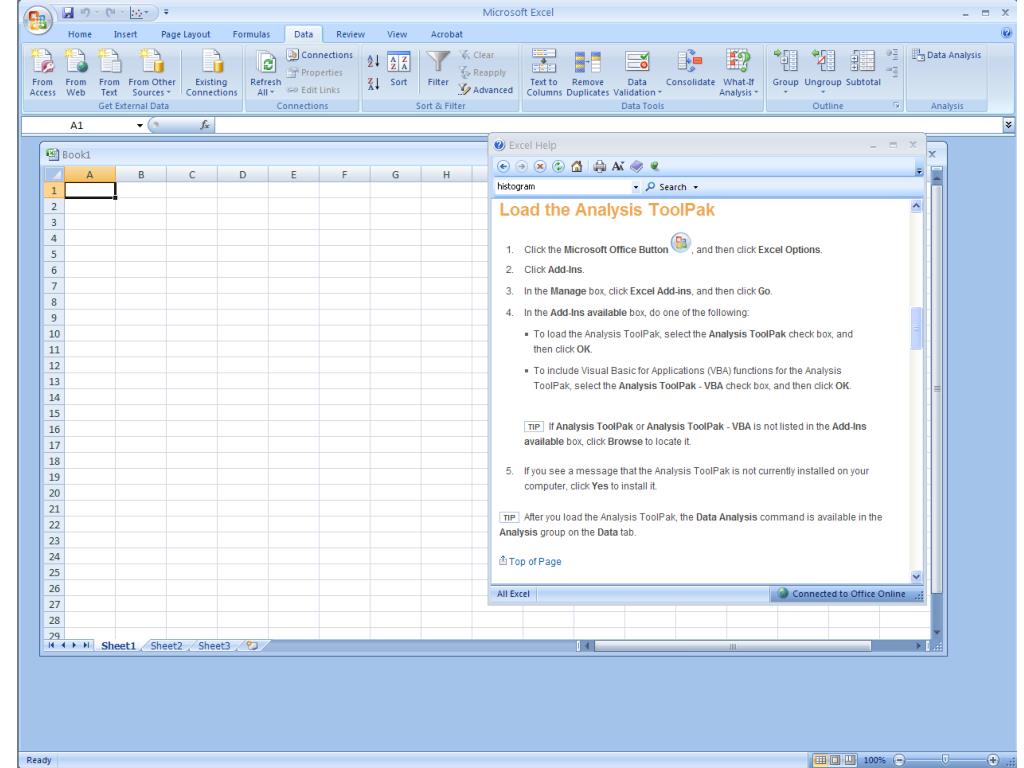The image size is (1024, 768).
Task: Go to Excel Help home
Action: click(576, 167)
